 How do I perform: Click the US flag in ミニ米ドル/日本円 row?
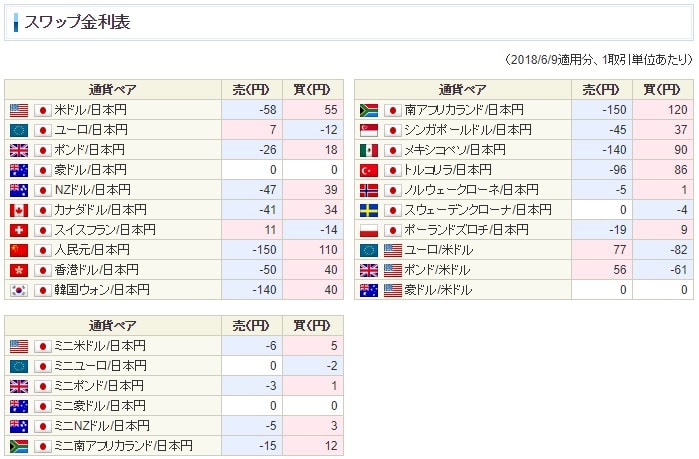click(19, 346)
